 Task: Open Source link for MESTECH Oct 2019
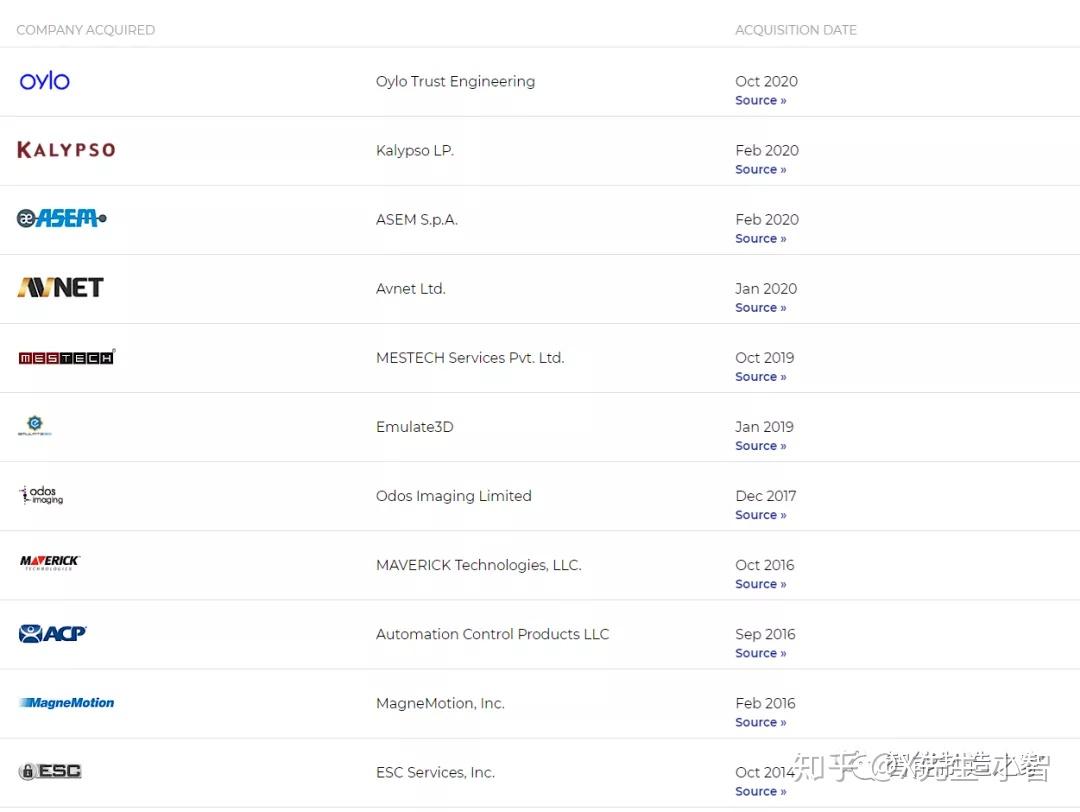(x=760, y=377)
